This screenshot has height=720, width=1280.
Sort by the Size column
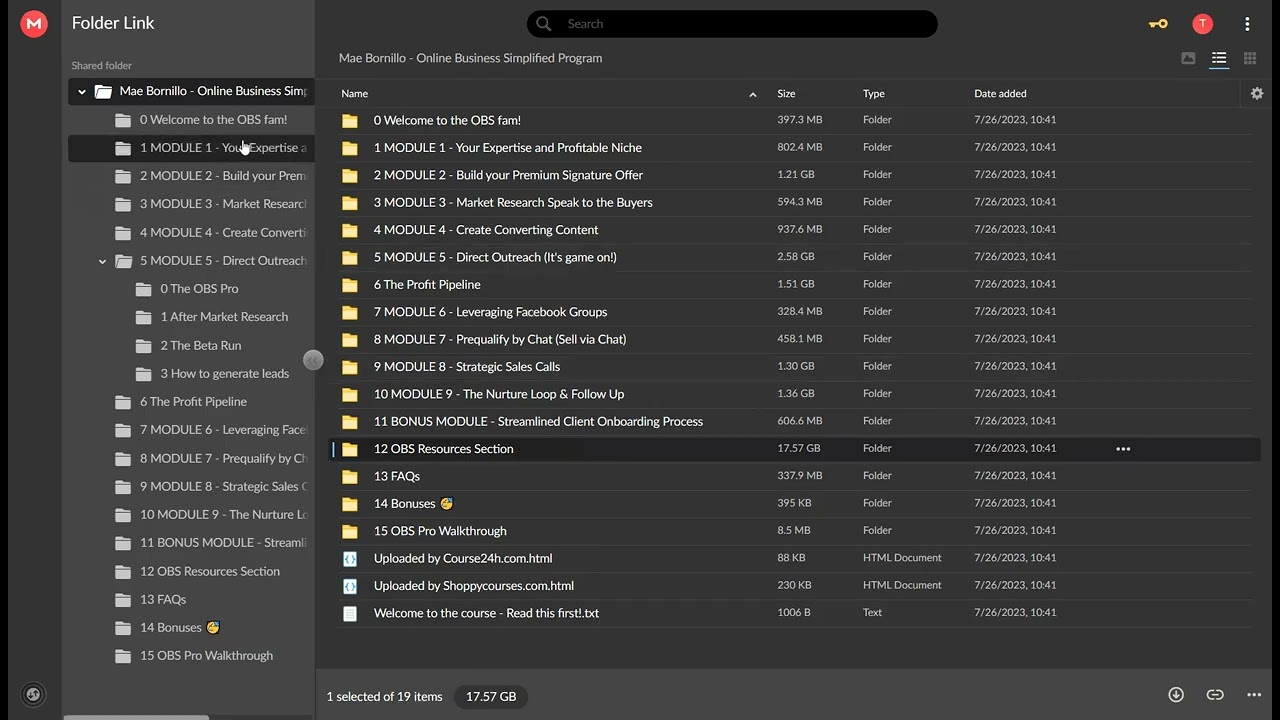(786, 93)
